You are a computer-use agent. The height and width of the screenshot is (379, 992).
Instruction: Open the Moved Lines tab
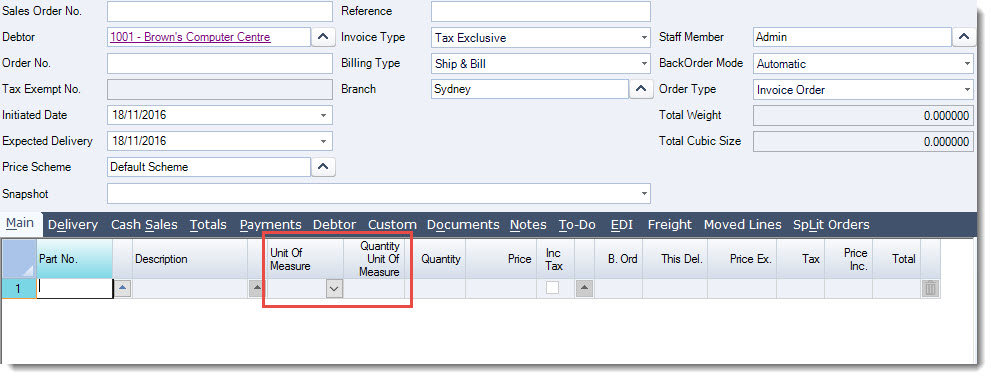click(x=743, y=225)
